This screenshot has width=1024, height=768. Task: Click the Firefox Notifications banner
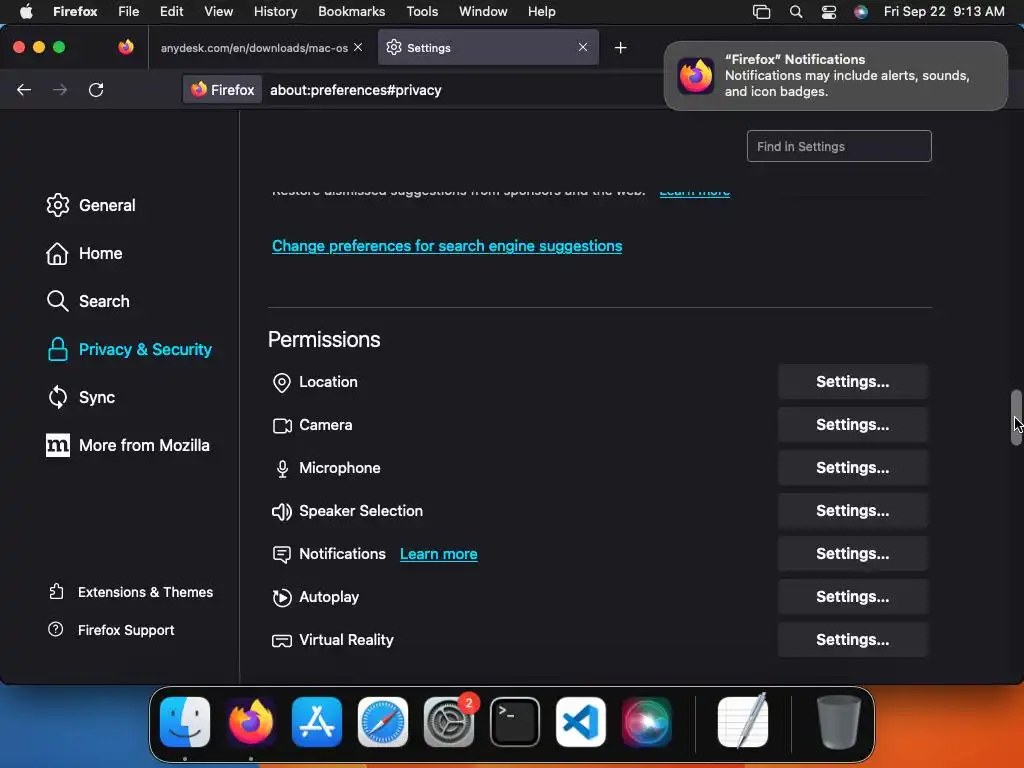click(x=835, y=76)
